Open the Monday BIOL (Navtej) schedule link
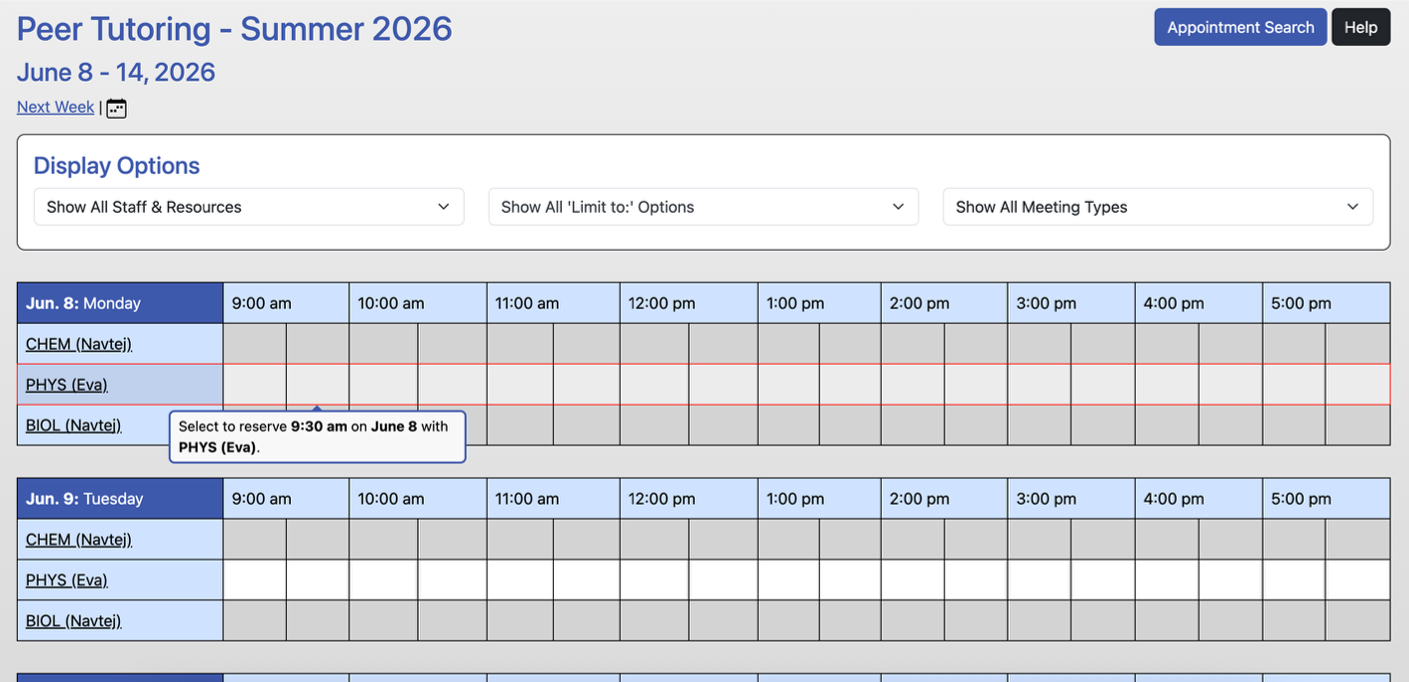 coord(74,425)
